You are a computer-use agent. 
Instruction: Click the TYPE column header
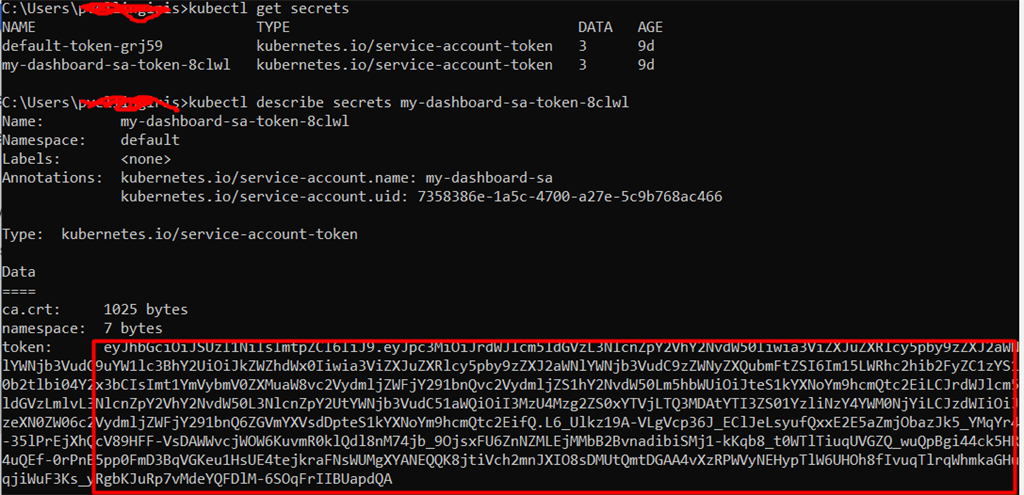273,27
